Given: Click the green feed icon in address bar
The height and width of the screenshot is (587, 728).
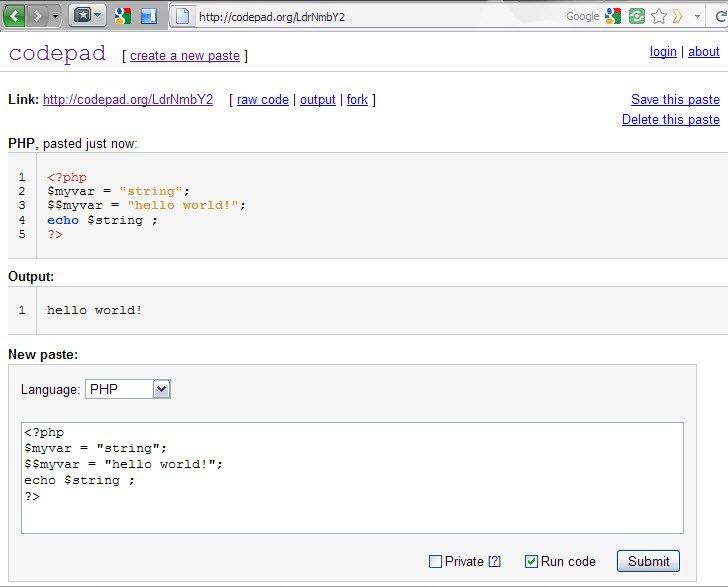Looking at the screenshot, I should [x=637, y=17].
